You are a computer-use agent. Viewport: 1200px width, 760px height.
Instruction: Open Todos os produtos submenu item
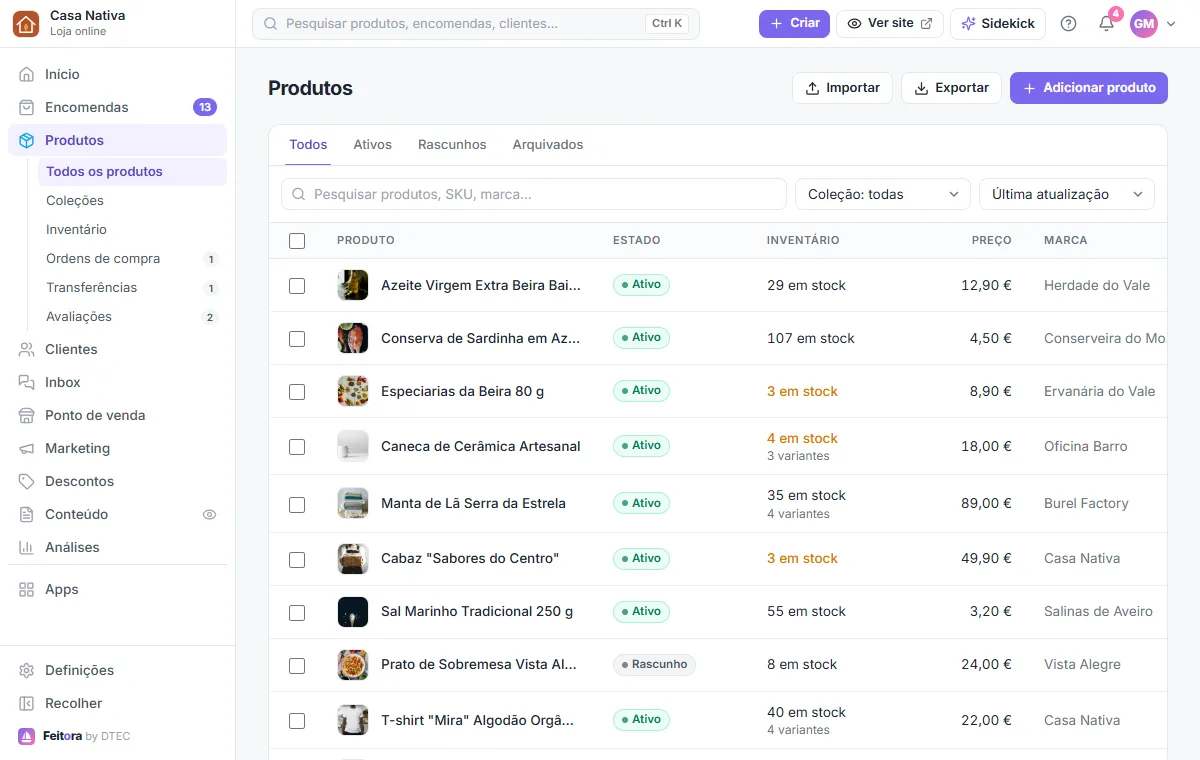(132, 171)
